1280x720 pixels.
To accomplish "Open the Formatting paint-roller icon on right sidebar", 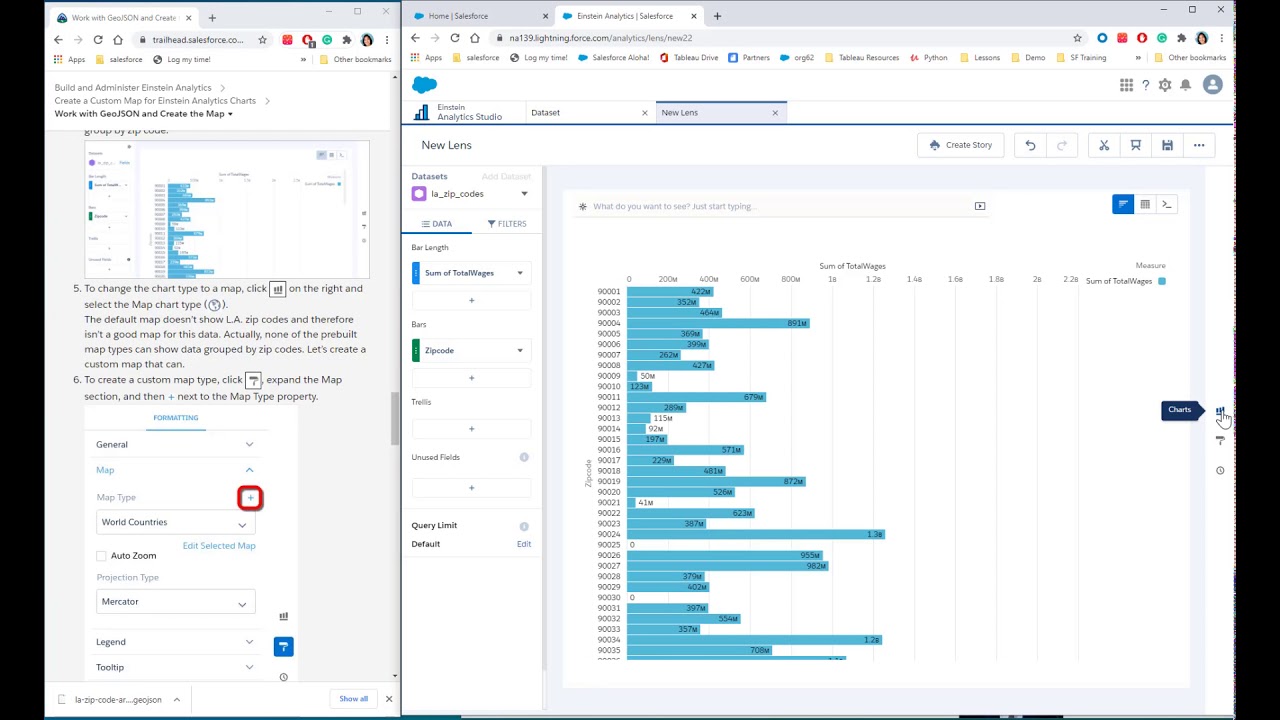I will point(1220,440).
